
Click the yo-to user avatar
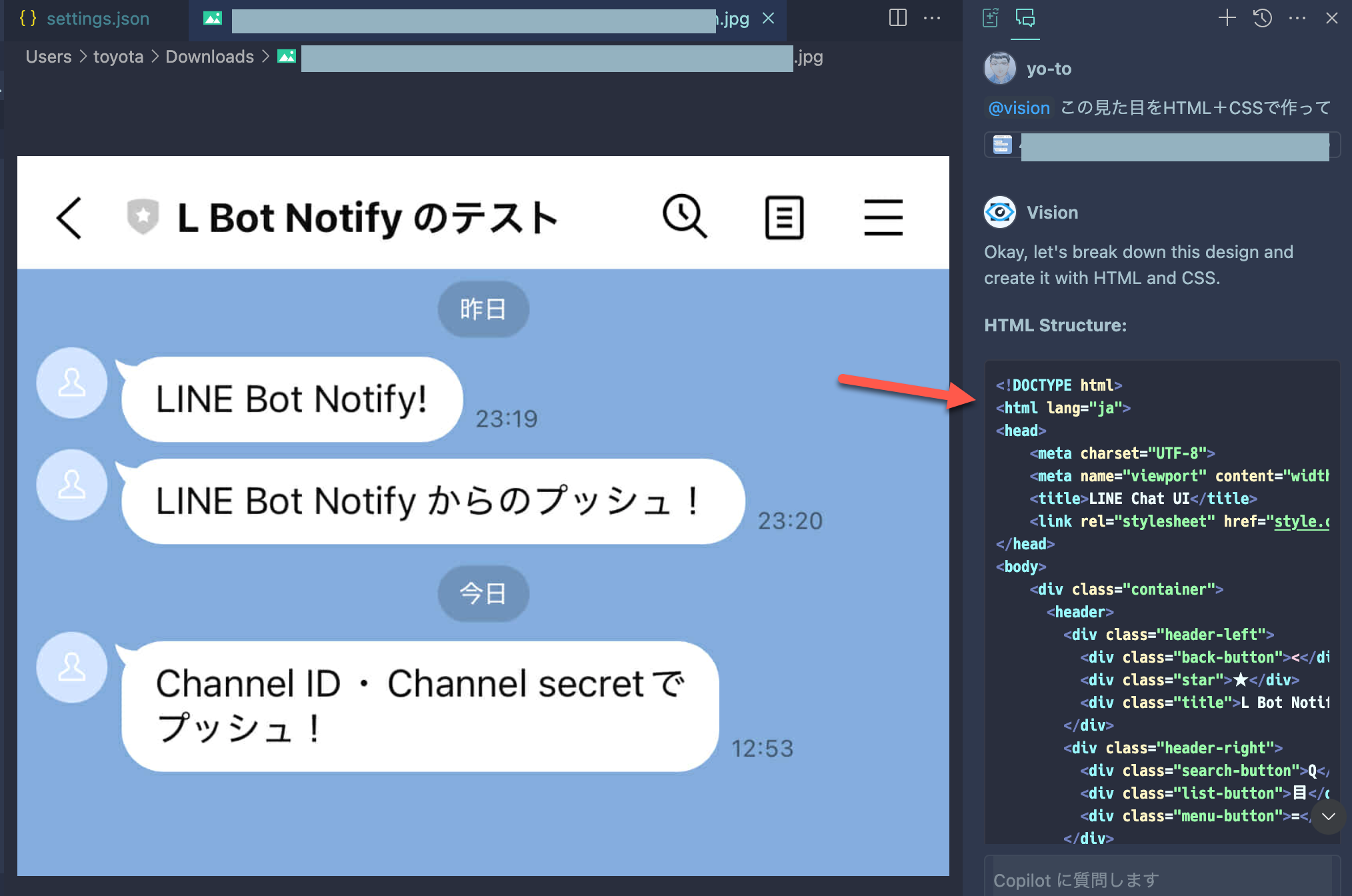tap(1000, 68)
